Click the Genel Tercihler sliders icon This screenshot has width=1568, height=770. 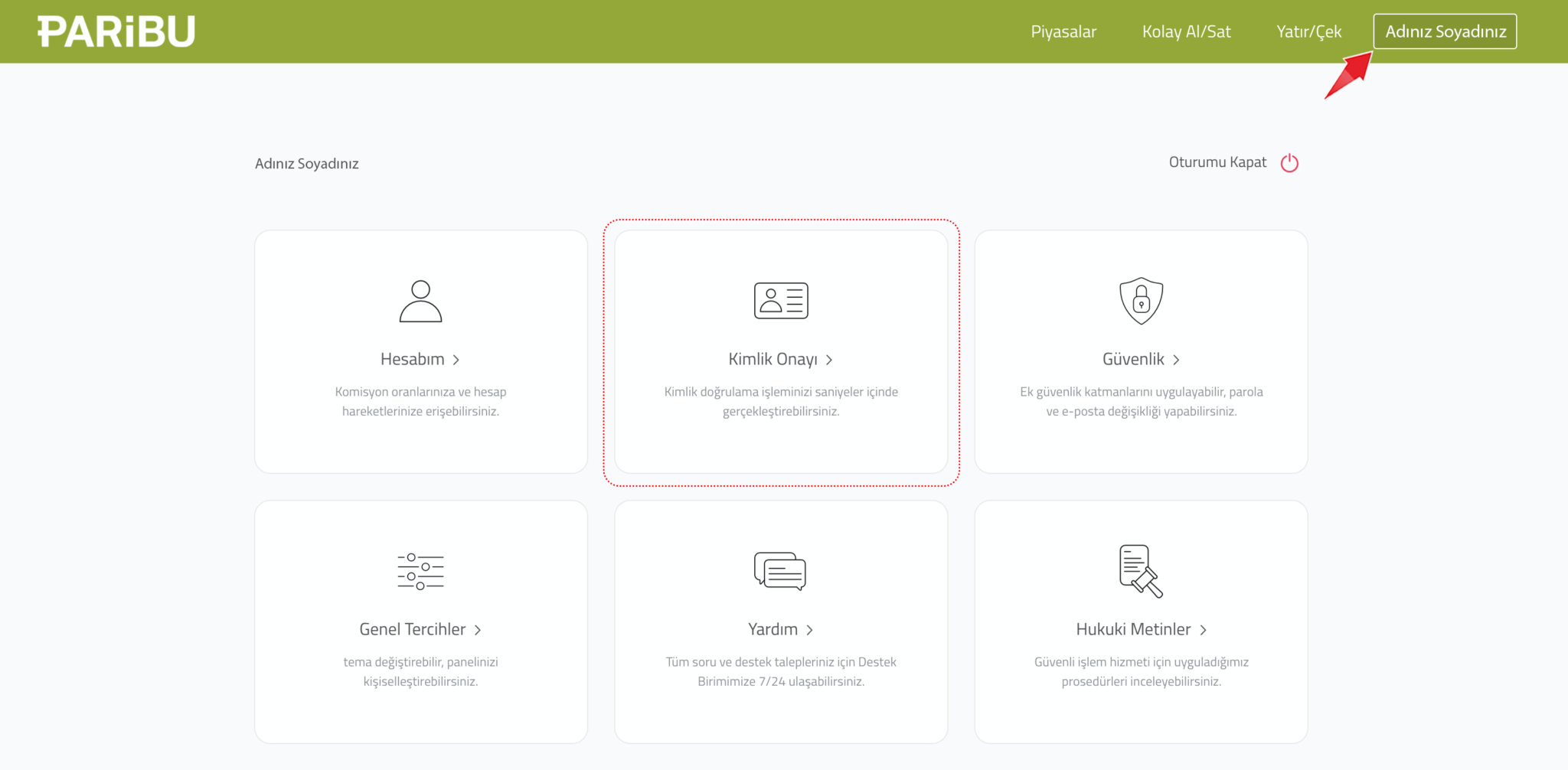[x=420, y=572]
